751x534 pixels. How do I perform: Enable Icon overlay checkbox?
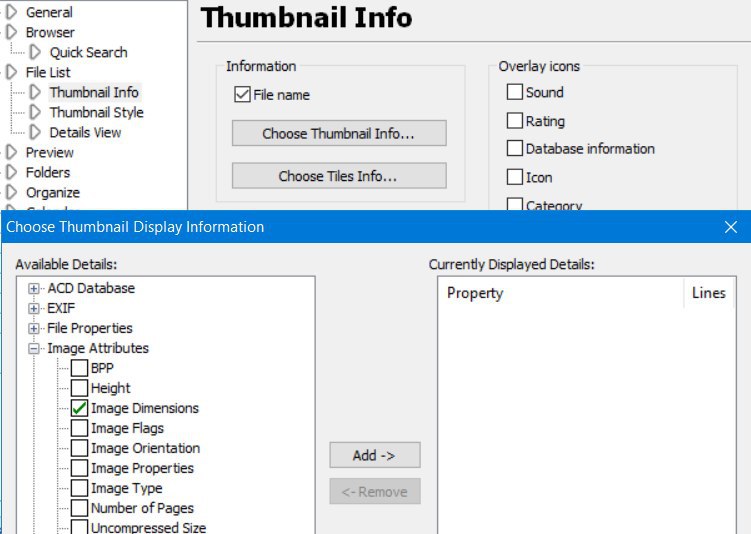pyautogui.click(x=515, y=177)
